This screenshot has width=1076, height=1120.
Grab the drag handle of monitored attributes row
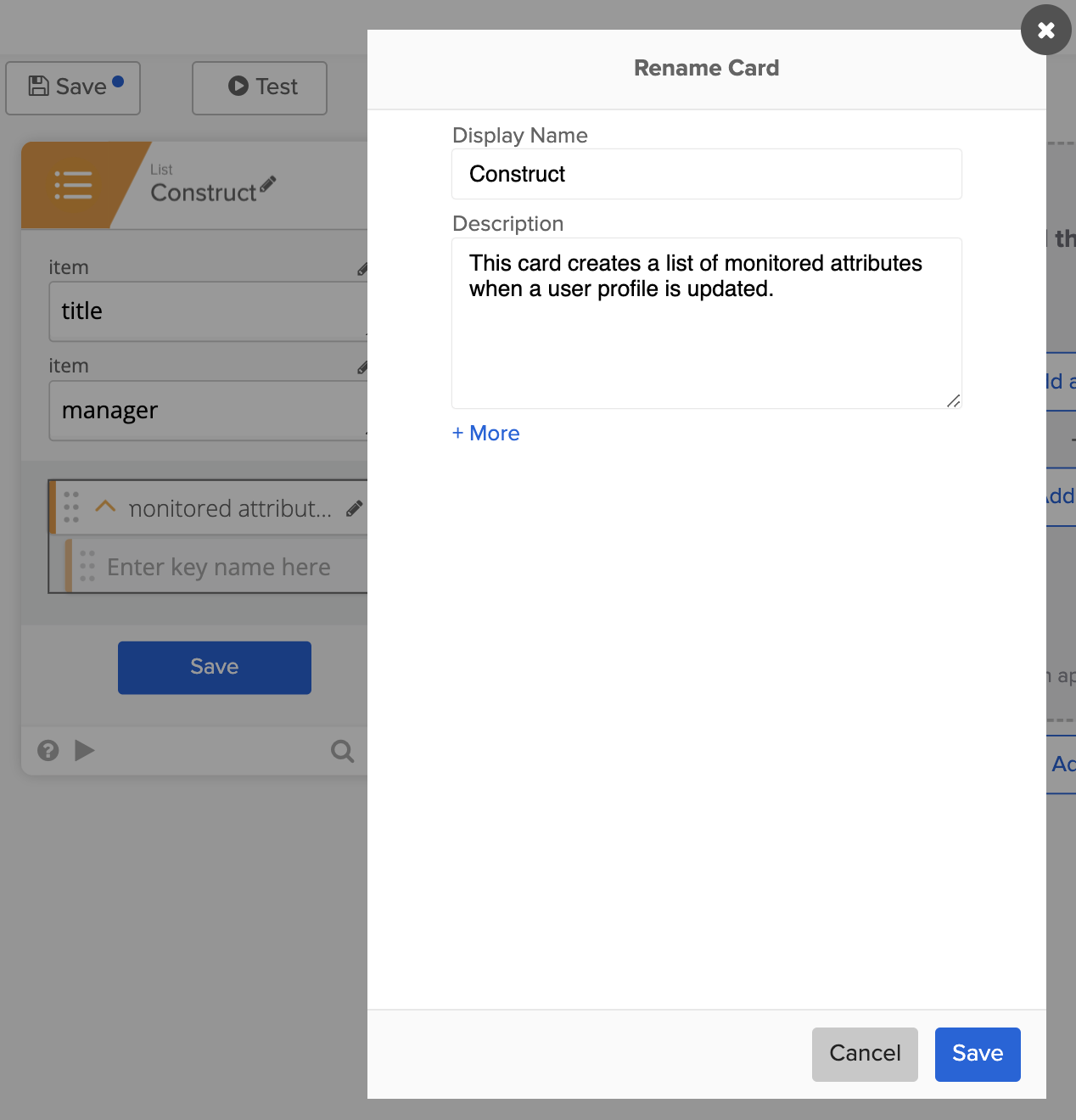point(71,507)
